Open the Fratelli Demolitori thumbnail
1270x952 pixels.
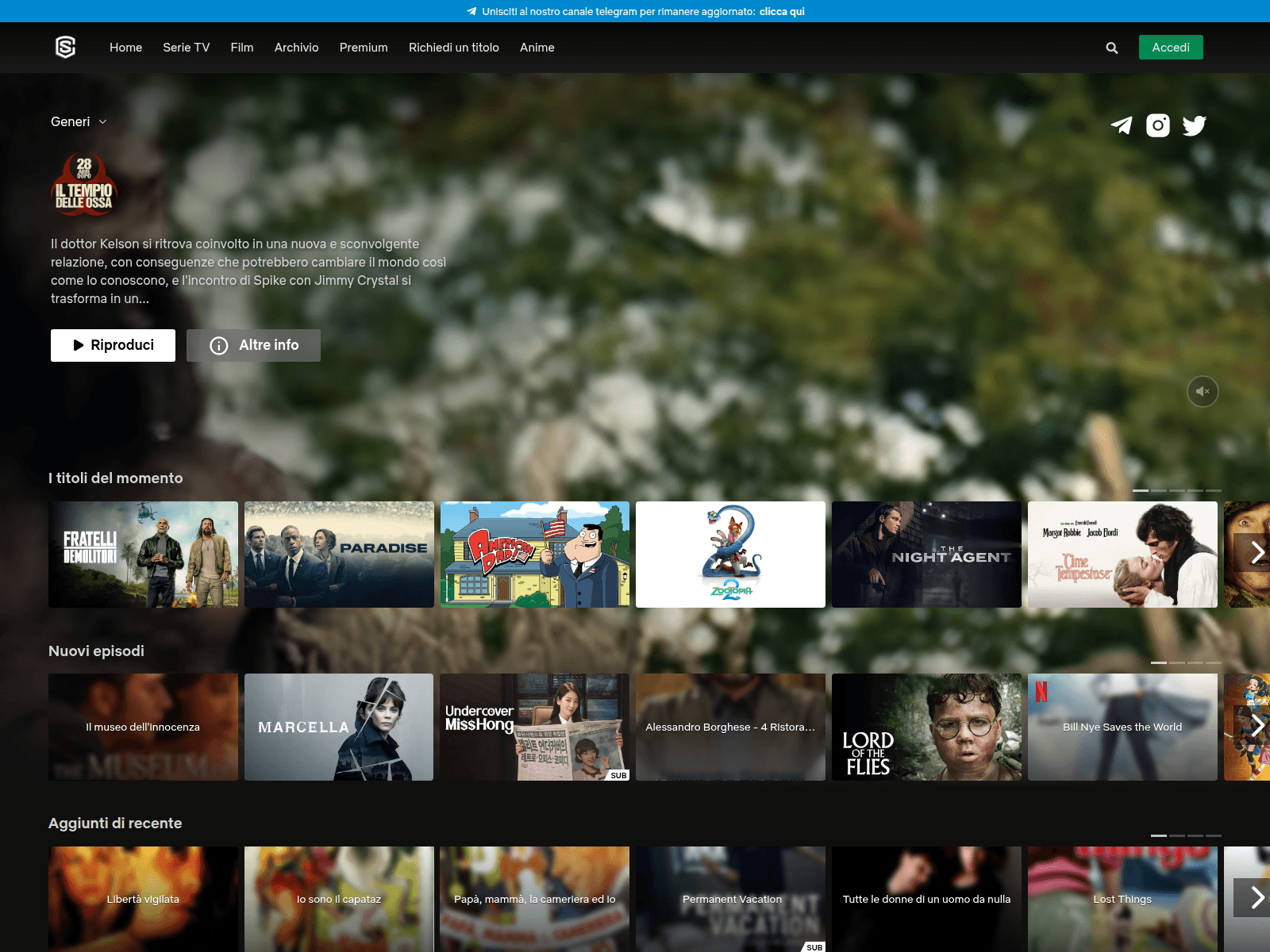143,555
